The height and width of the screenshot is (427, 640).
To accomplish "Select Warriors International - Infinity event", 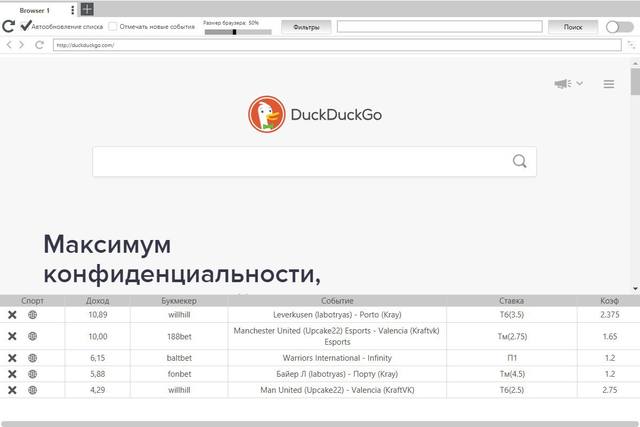I will [337, 358].
